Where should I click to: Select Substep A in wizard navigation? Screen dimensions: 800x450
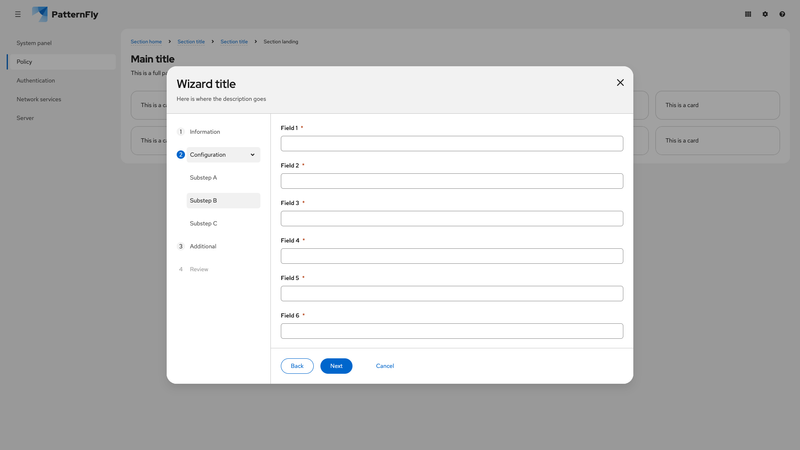pos(203,178)
